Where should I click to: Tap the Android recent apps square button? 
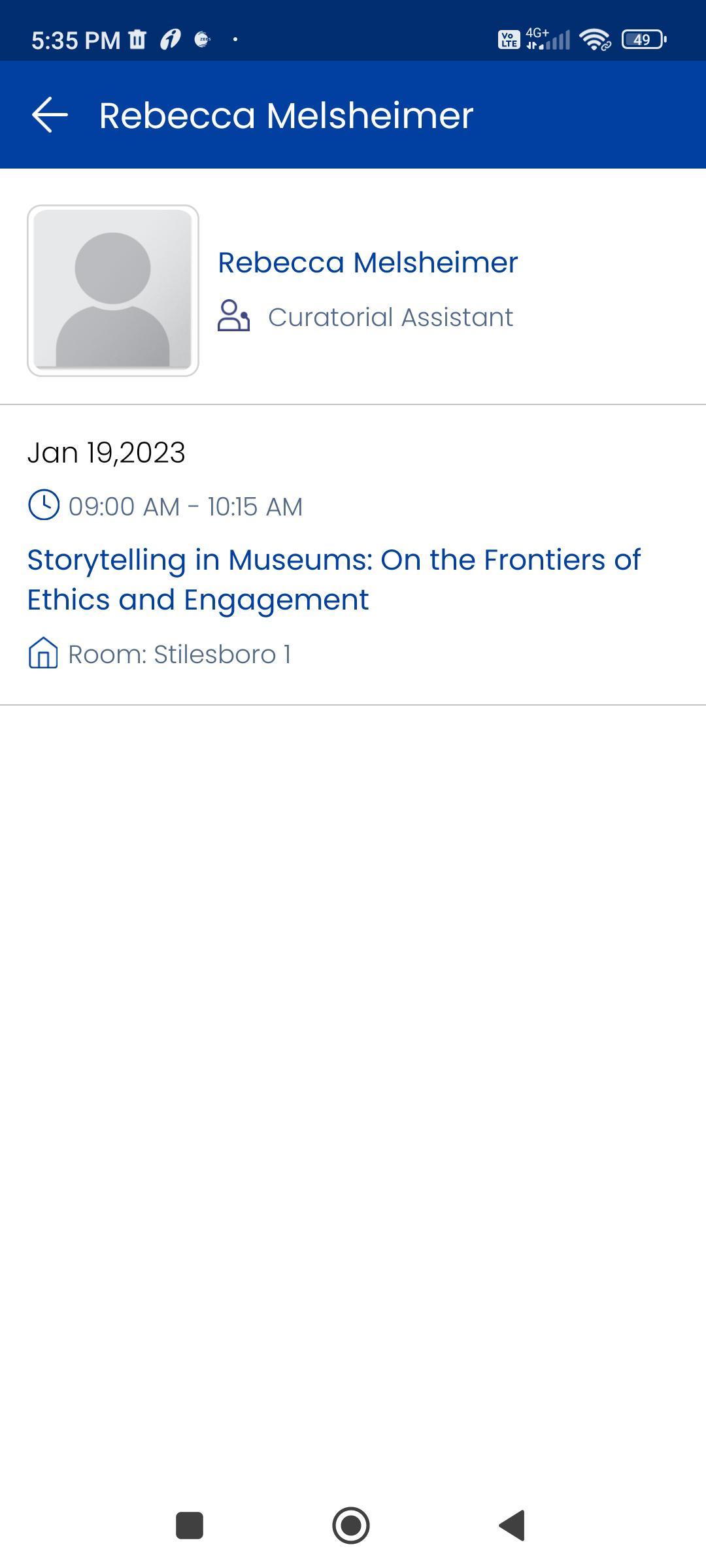(x=190, y=1526)
